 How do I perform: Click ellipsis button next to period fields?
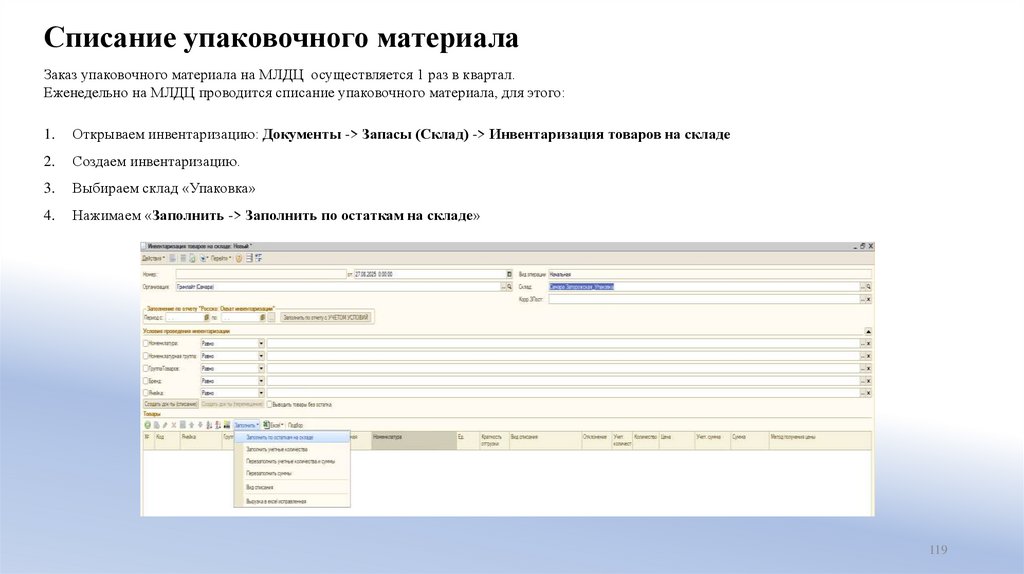[271, 317]
